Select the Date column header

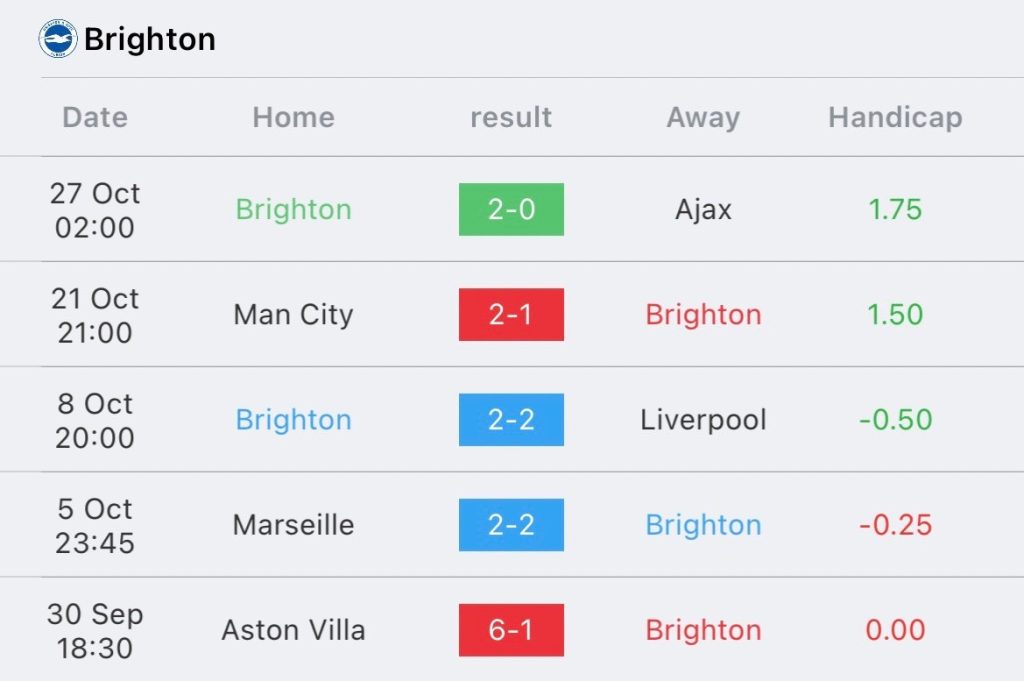[95, 118]
